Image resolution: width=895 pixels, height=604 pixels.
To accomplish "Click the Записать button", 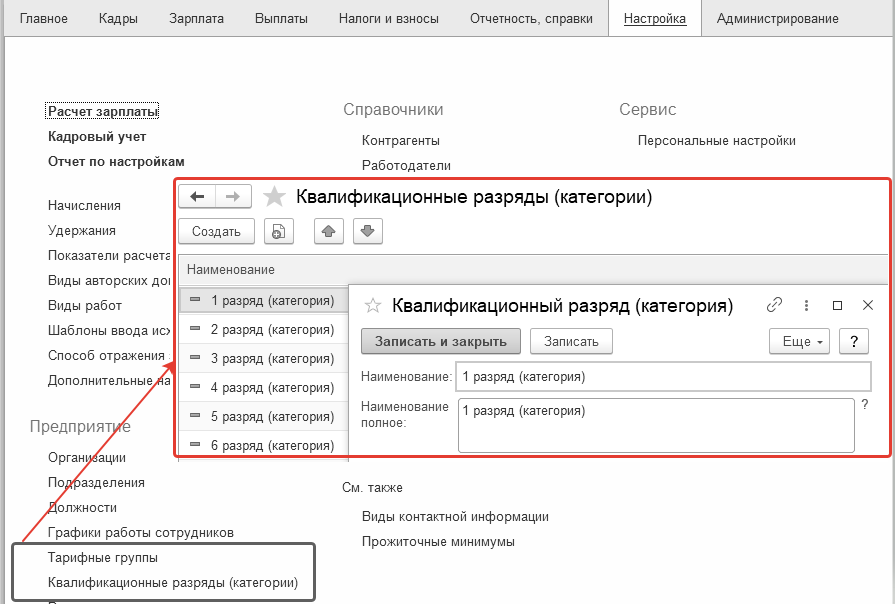I will pyautogui.click(x=571, y=341).
